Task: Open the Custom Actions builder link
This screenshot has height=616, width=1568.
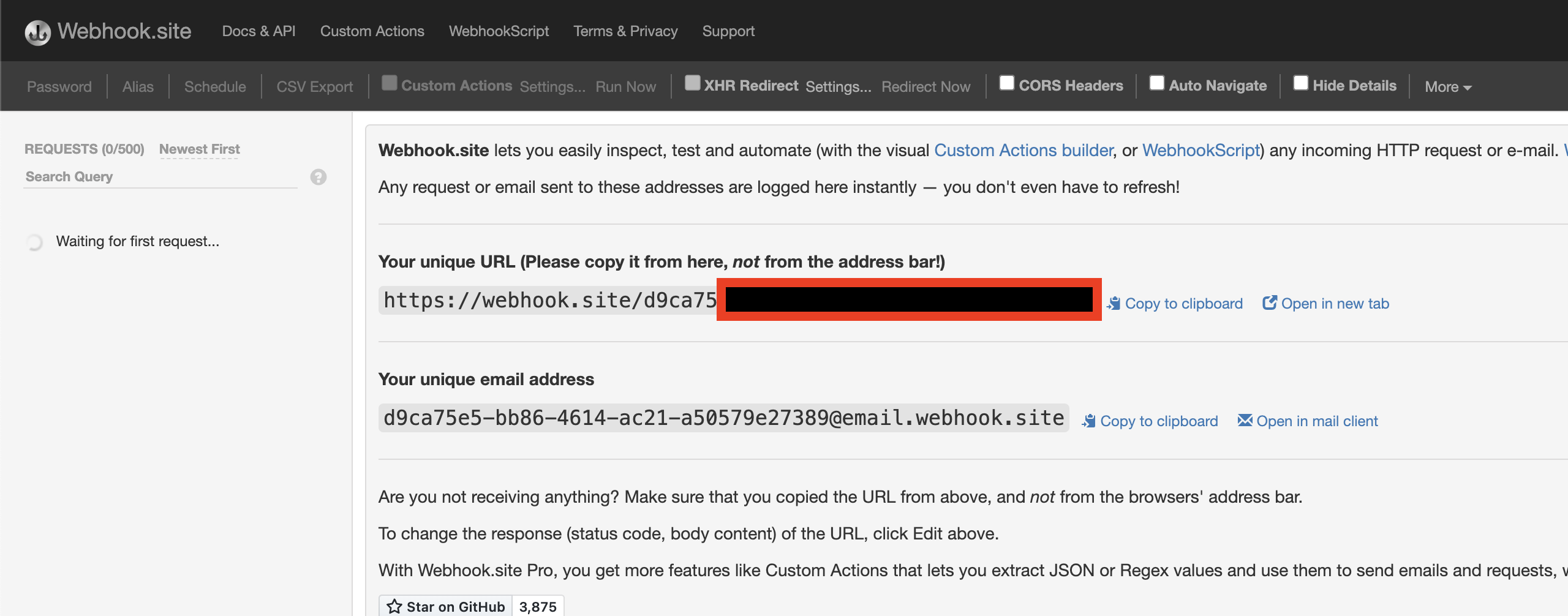Action: point(1023,150)
